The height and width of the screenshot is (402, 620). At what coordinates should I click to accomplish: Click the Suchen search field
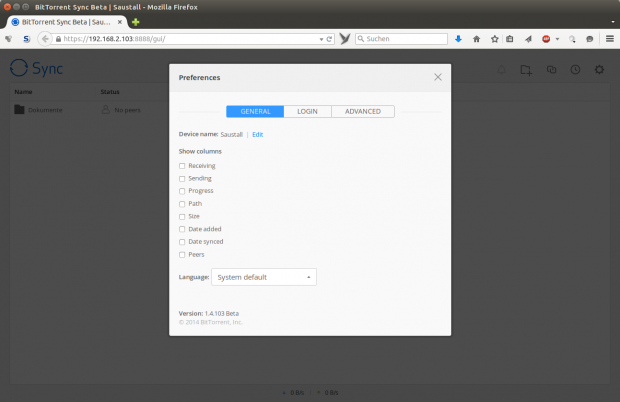pos(401,39)
